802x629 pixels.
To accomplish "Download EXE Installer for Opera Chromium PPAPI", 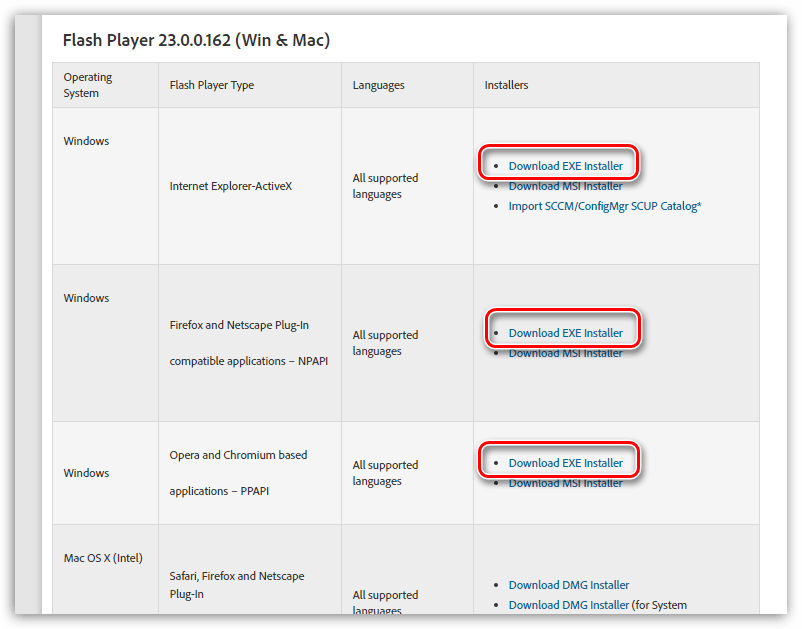I will pyautogui.click(x=565, y=463).
